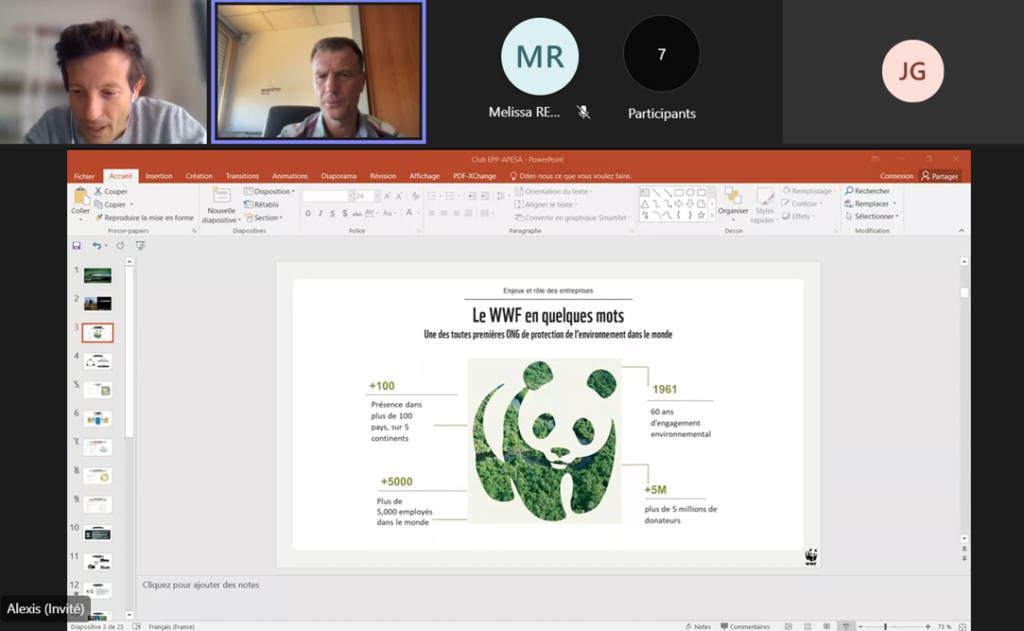Switch to reading view icon

pos(827,626)
